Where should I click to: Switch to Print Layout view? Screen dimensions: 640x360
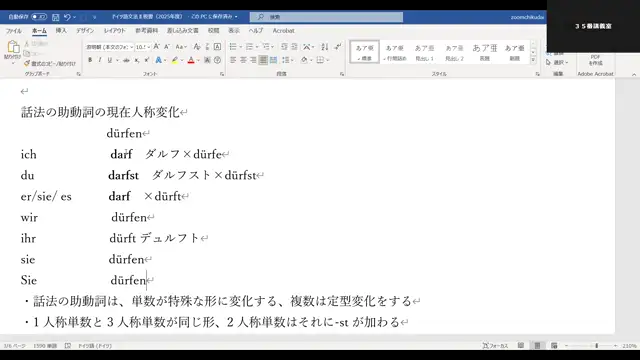pyautogui.click(x=538, y=346)
